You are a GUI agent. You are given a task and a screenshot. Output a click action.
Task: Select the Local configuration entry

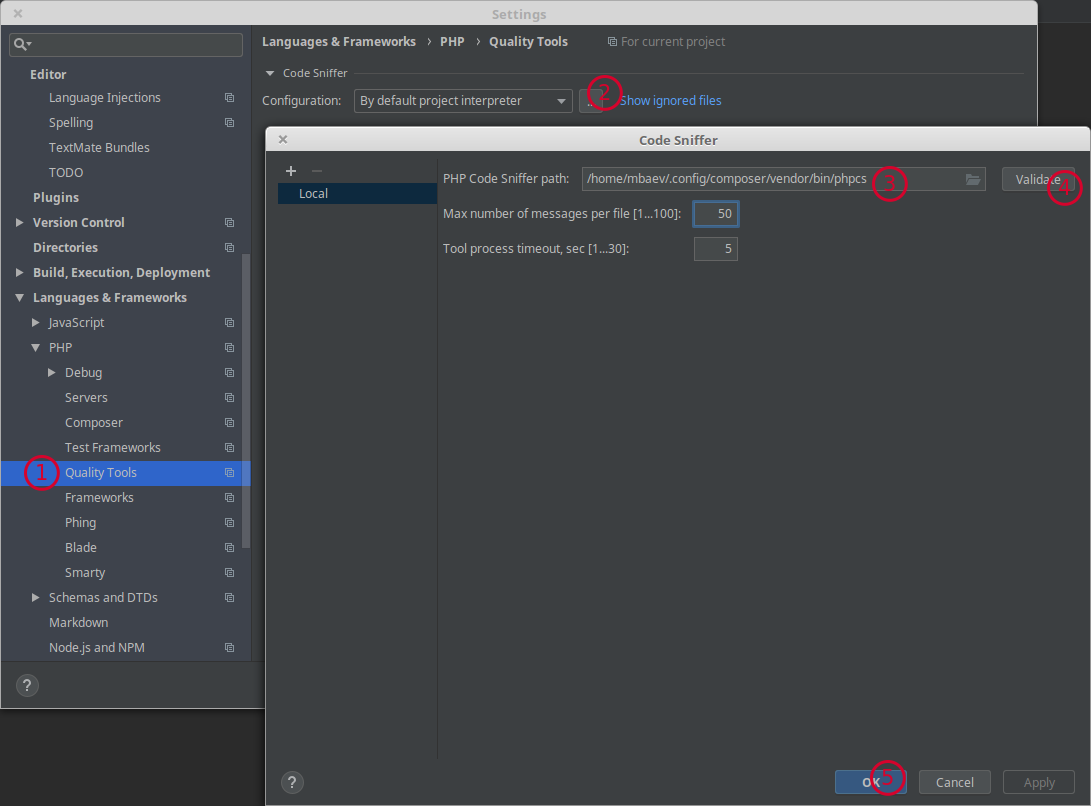pos(357,193)
